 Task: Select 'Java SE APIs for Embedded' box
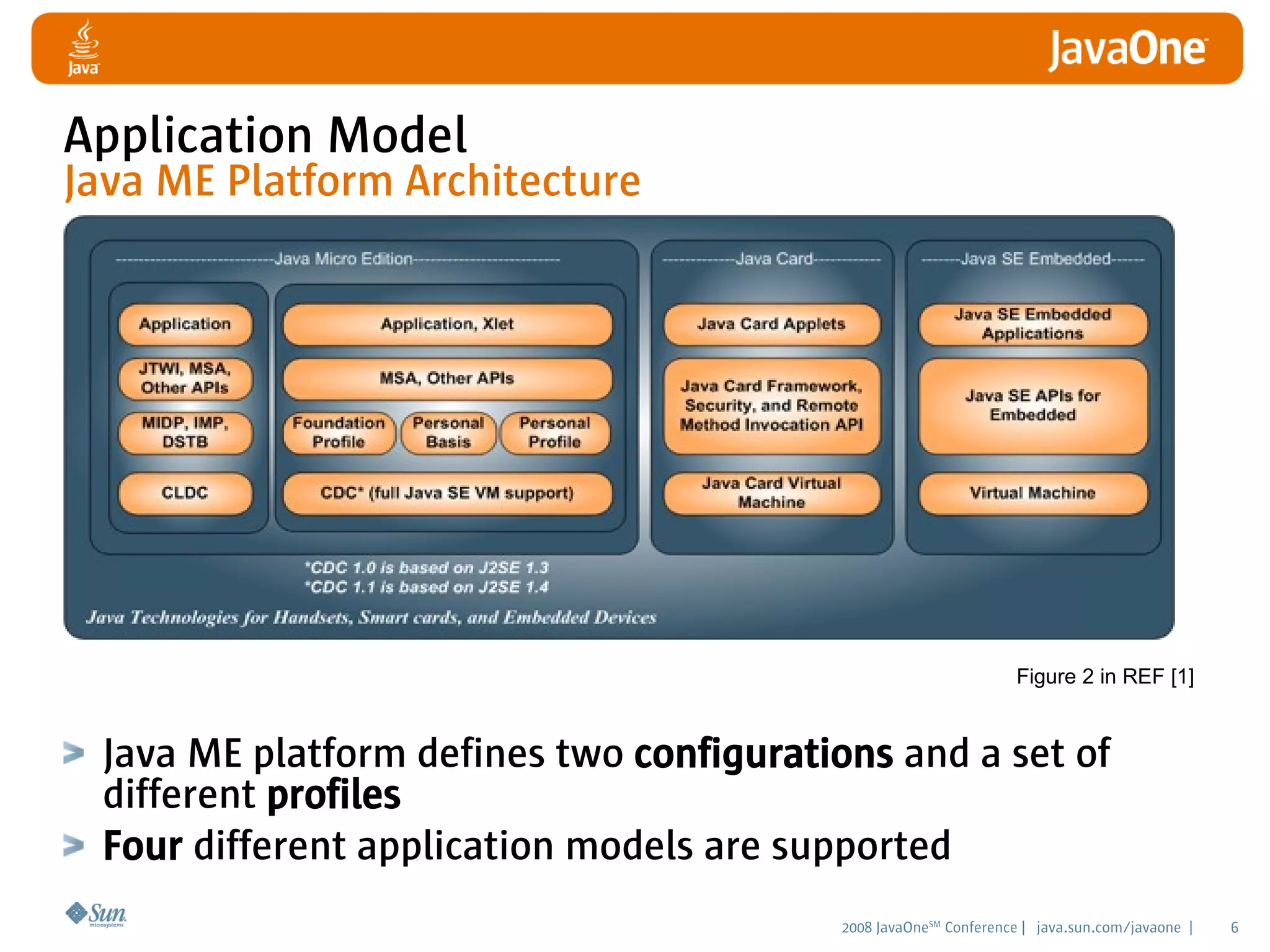coord(1033,406)
